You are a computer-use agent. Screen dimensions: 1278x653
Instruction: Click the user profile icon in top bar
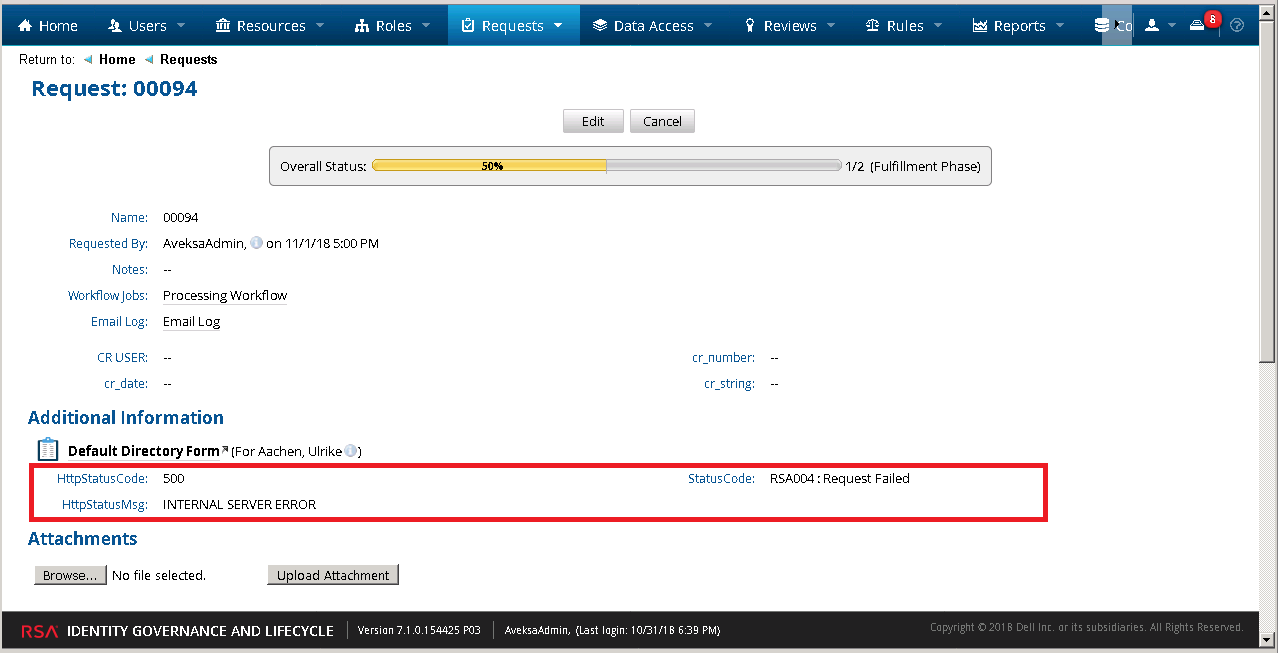click(1152, 26)
